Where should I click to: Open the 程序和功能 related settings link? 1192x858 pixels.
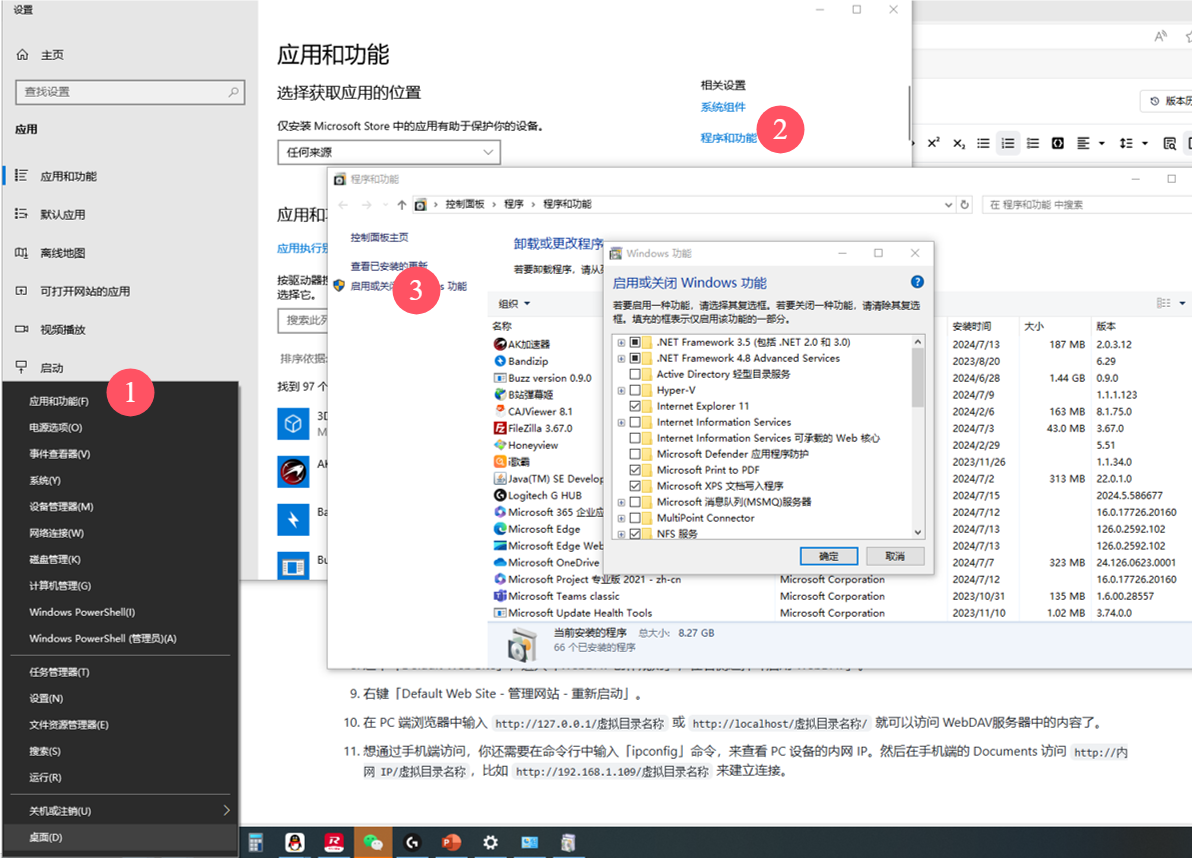(x=728, y=138)
